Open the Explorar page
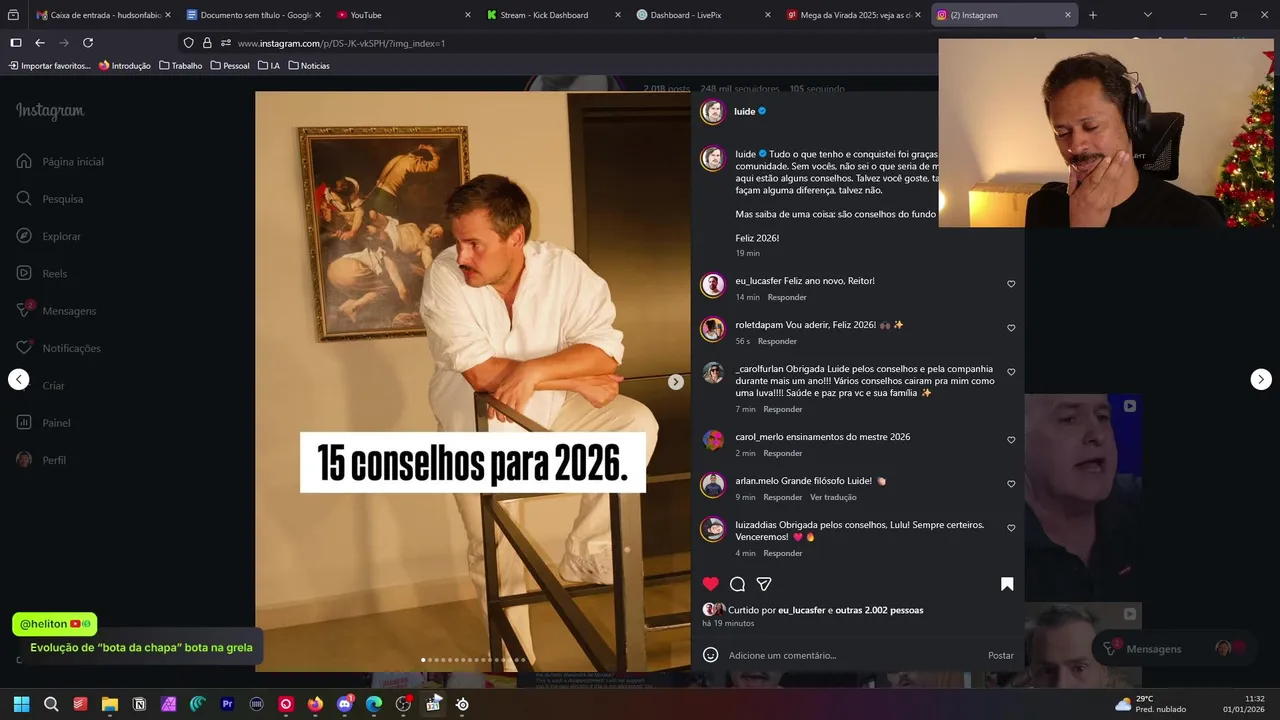The height and width of the screenshot is (720, 1280). [49, 236]
